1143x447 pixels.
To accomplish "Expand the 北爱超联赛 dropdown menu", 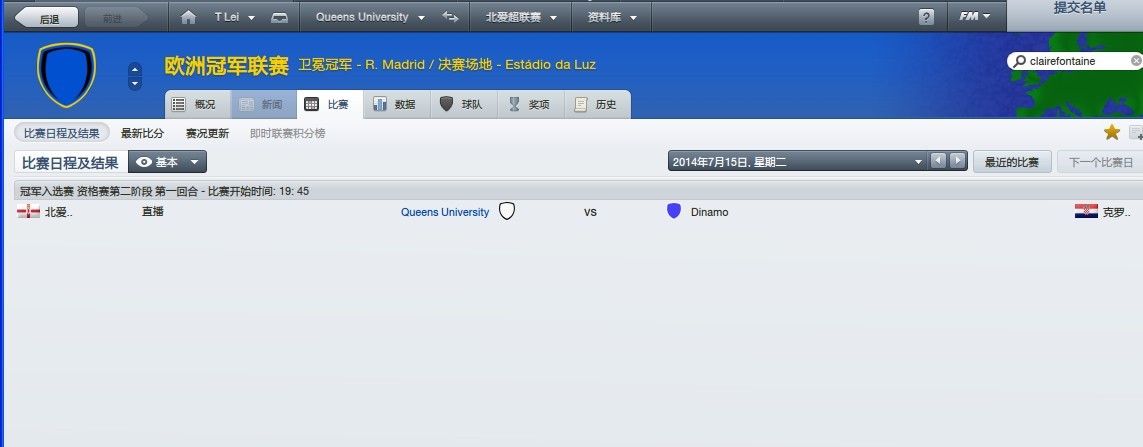I will click(521, 18).
